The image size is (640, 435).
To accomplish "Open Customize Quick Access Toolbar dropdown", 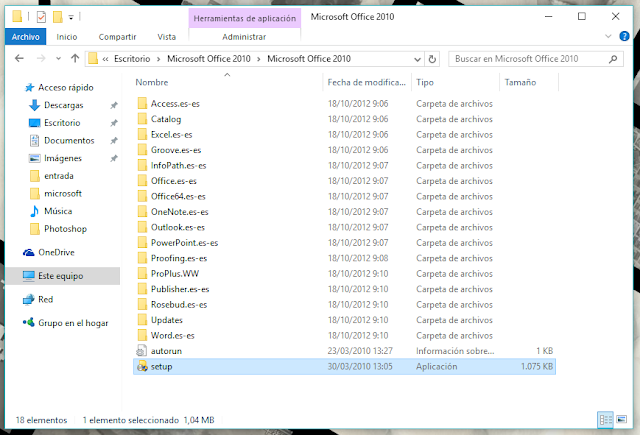I will 71,17.
